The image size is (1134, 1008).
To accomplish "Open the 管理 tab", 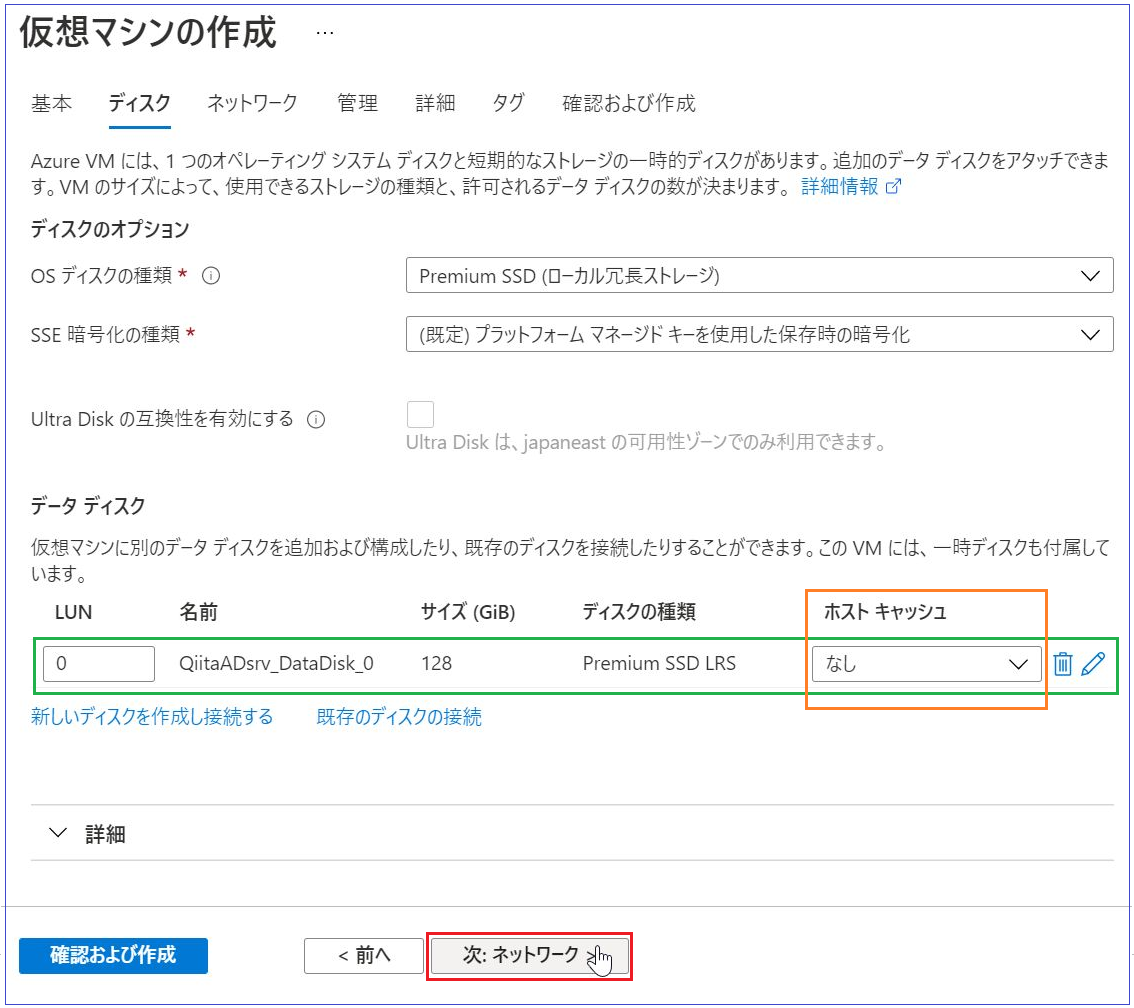I will click(x=357, y=103).
